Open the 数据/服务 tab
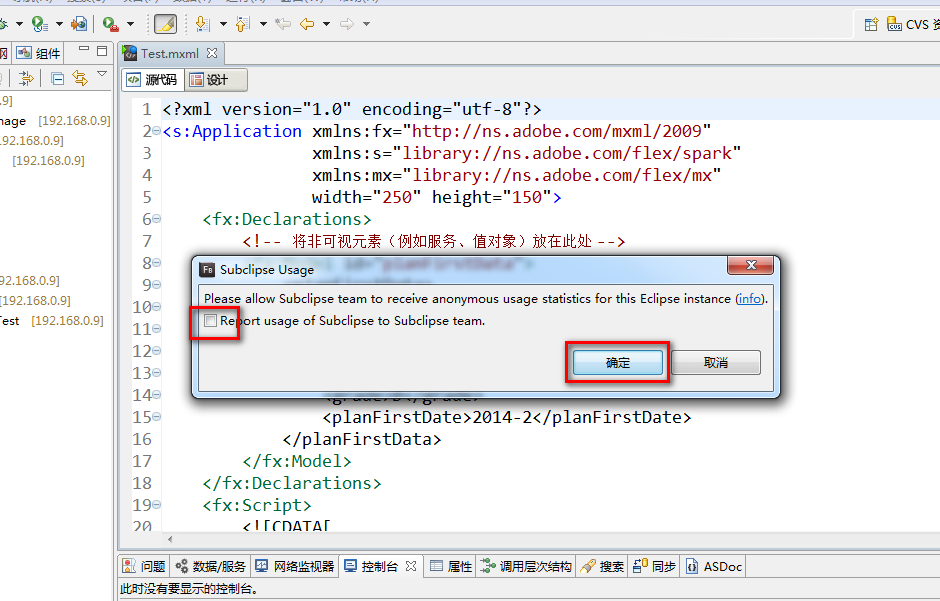This screenshot has height=601, width=940. coord(210,566)
